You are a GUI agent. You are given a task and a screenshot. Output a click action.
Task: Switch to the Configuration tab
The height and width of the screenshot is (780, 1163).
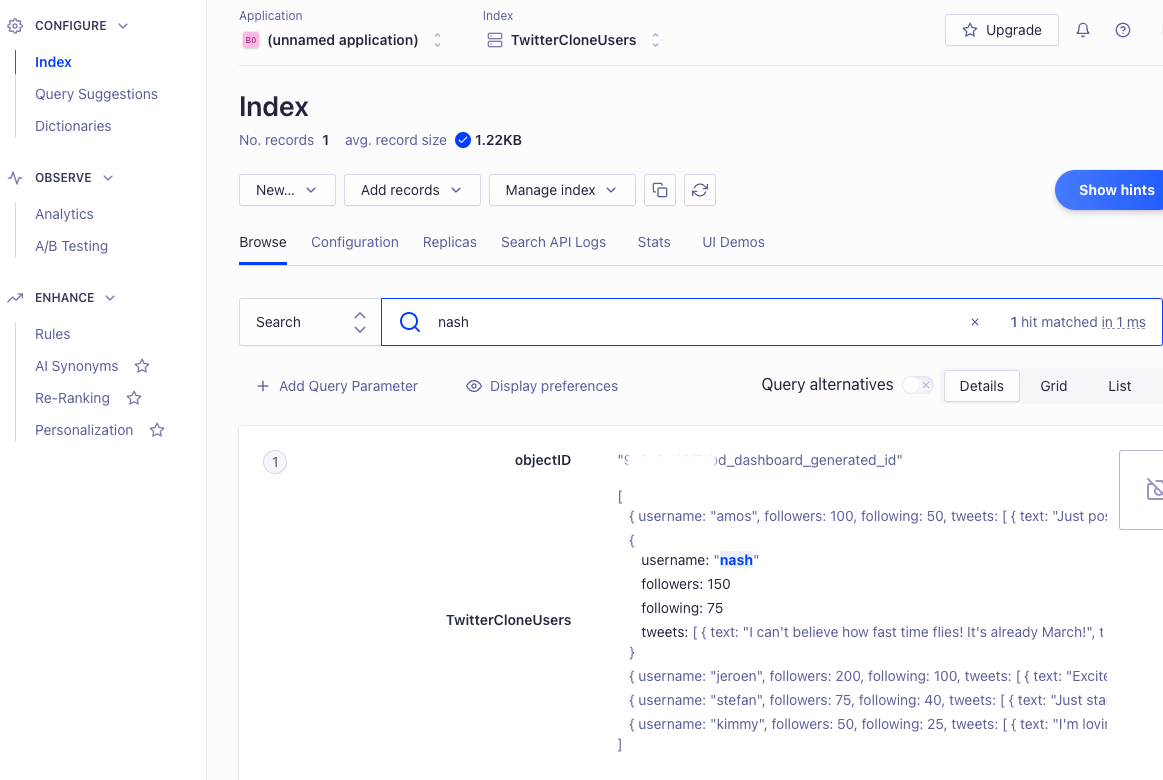(355, 242)
